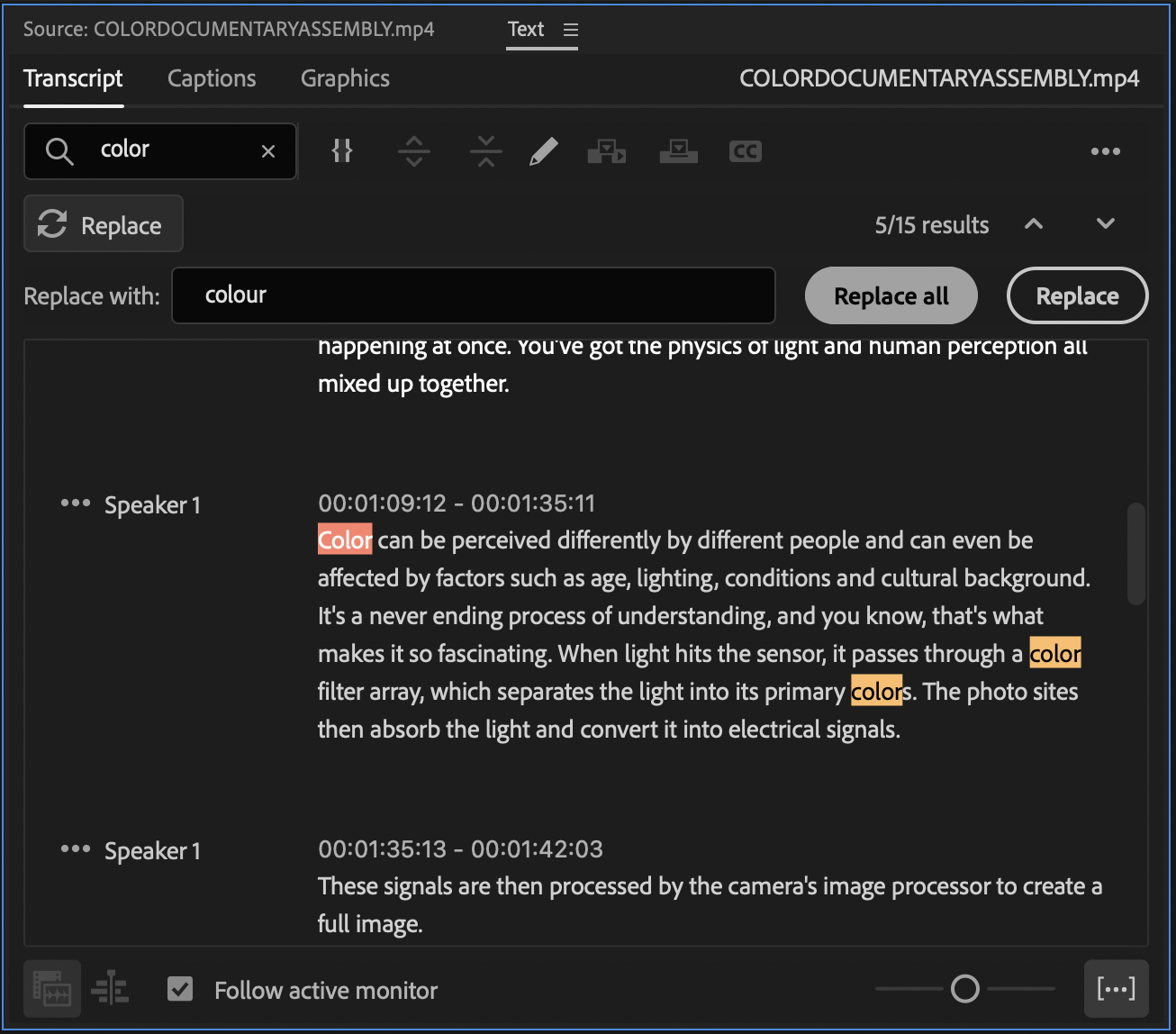Activate the edit transcript pencil tool

click(544, 150)
